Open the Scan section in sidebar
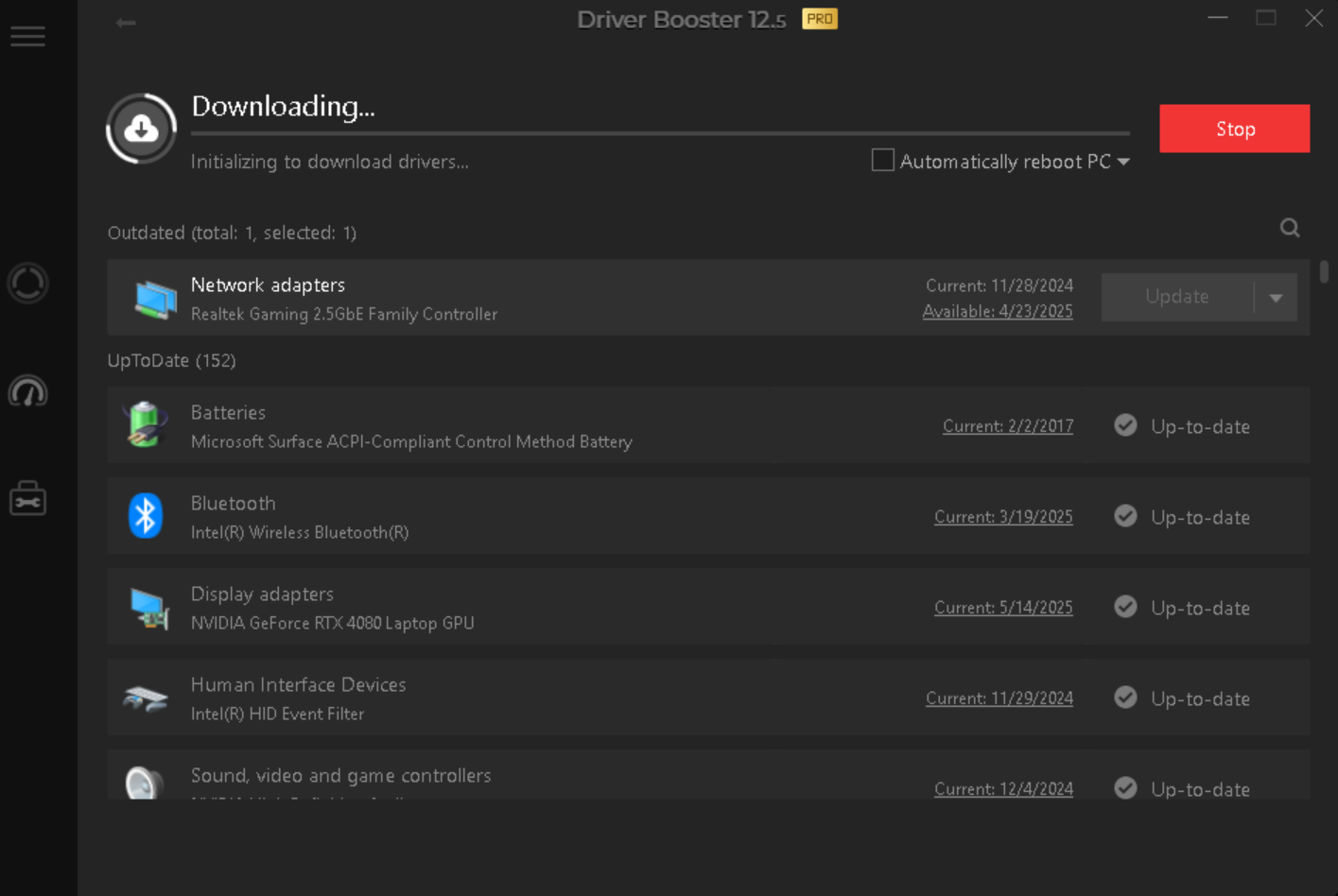This screenshot has width=1338, height=896. coord(27,283)
